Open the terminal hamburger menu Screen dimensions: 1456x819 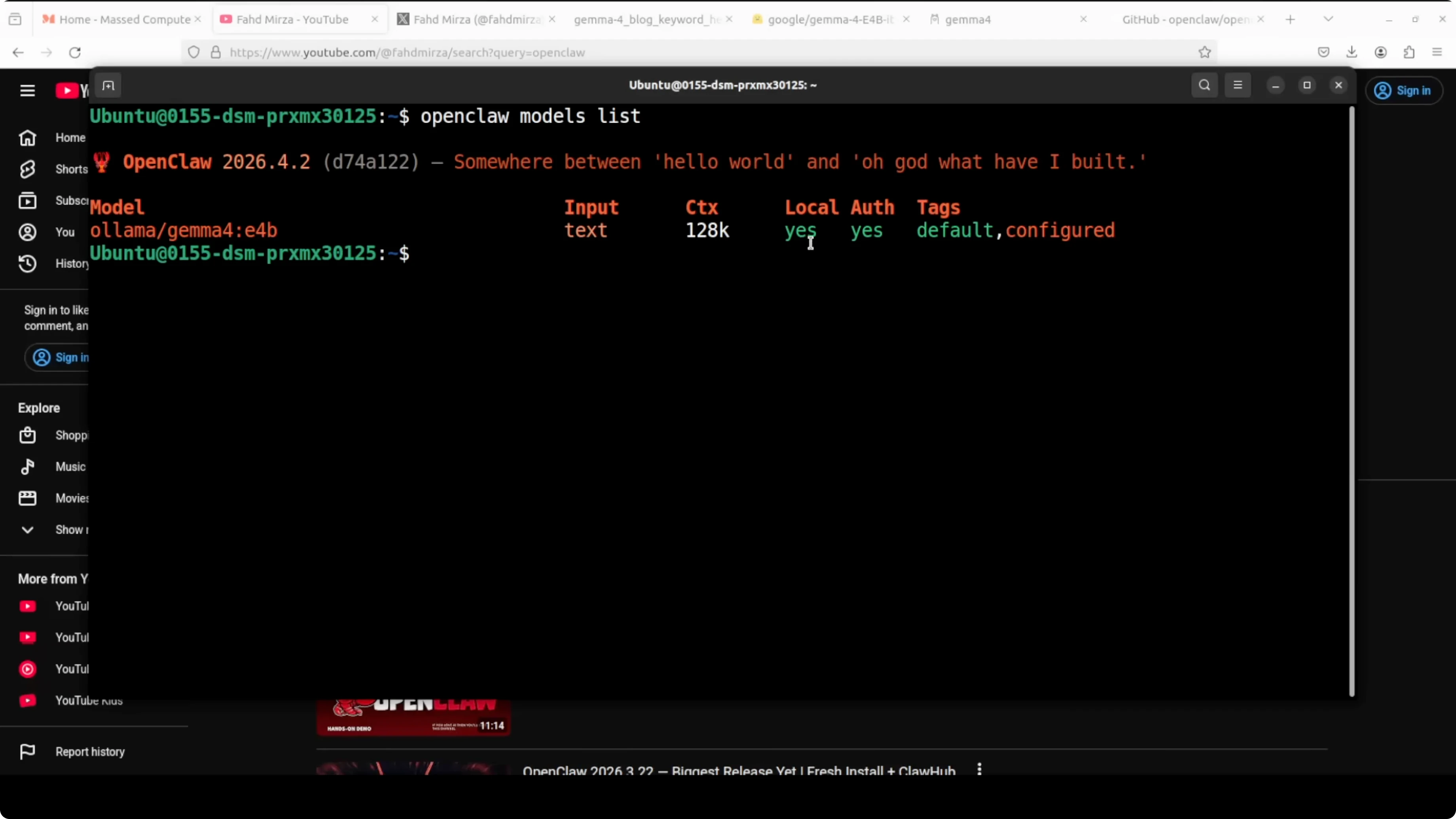pyautogui.click(x=1238, y=85)
